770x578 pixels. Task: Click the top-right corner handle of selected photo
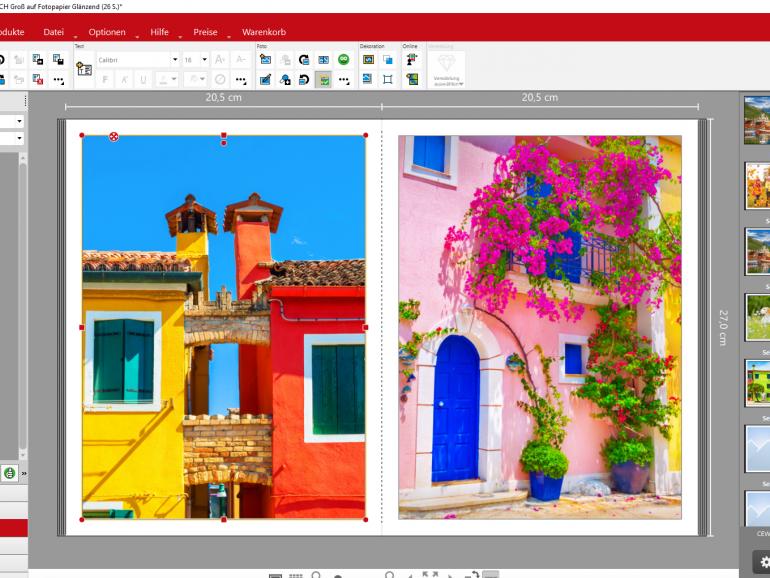(x=365, y=135)
